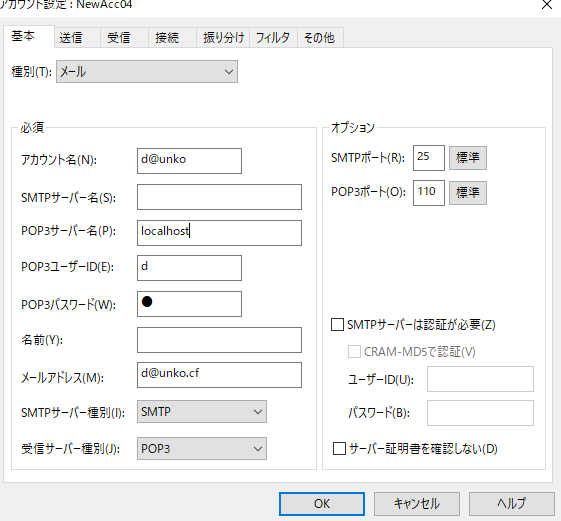This screenshot has height=521, width=561.
Task: Click the POP3パスワード field
Action: click(x=189, y=304)
